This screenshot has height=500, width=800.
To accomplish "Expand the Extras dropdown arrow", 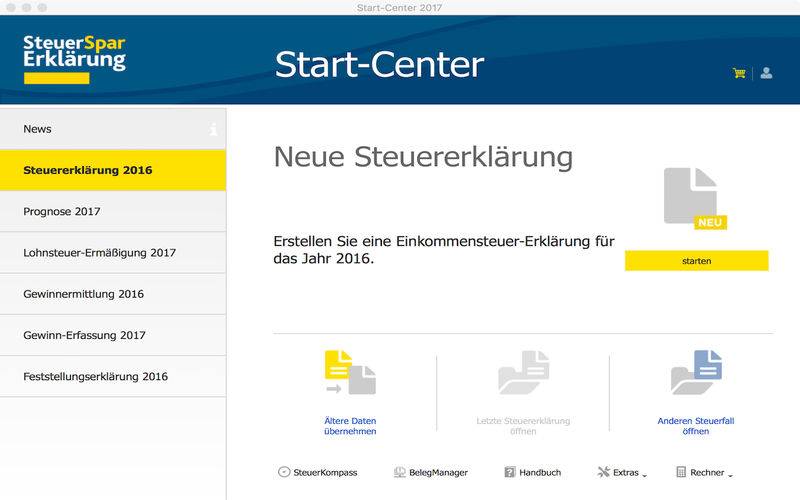I will click(644, 475).
